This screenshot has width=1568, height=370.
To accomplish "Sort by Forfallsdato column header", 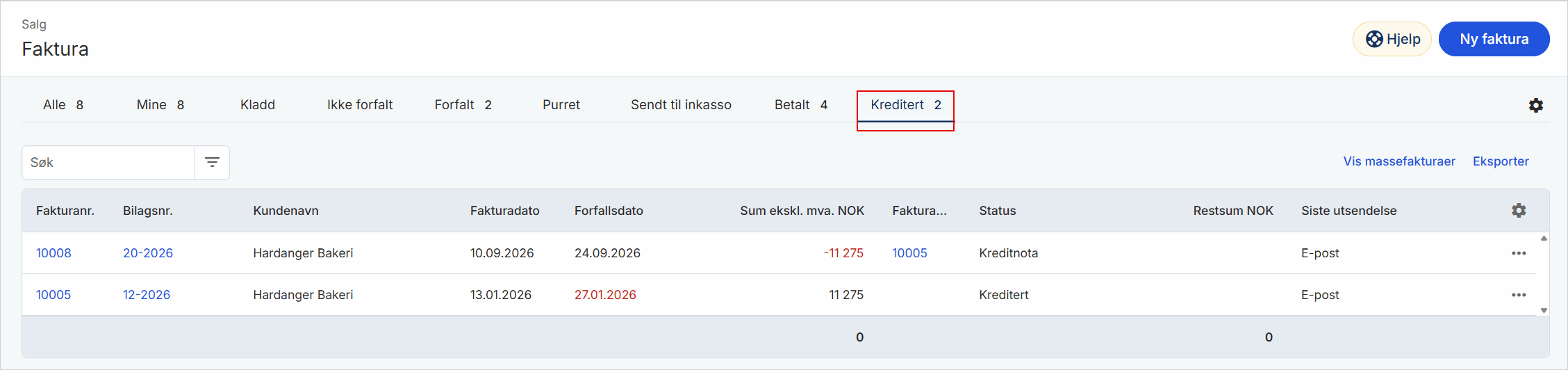I will (x=609, y=211).
